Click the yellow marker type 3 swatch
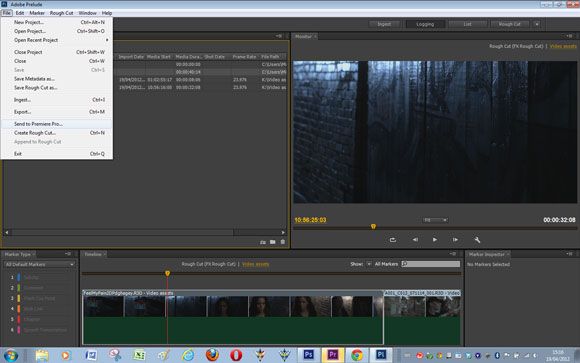Viewport: 580px width, 363px height. pos(19,298)
